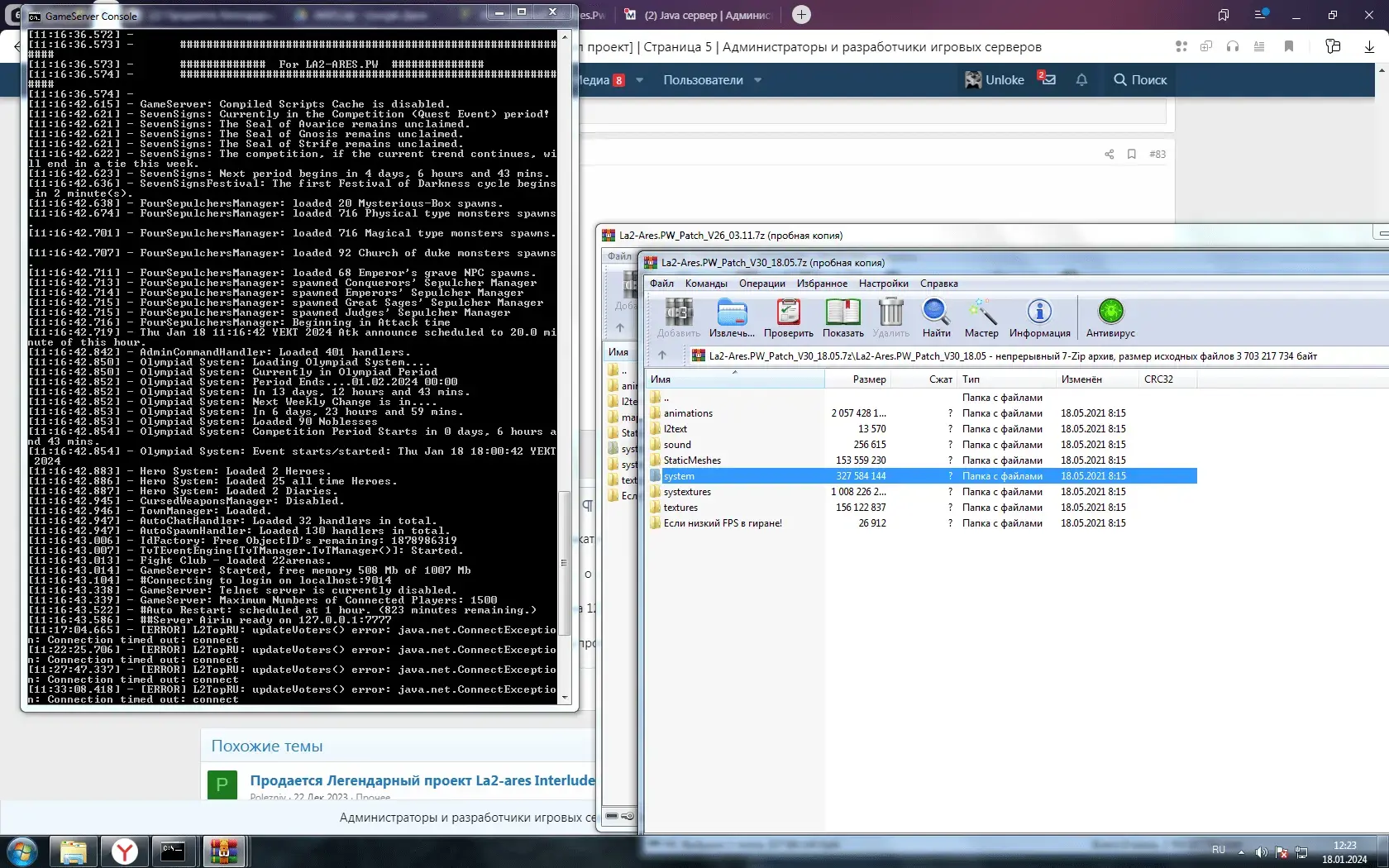This screenshot has height=868, width=1389.
Task: Open the Команды menu
Action: point(705,284)
